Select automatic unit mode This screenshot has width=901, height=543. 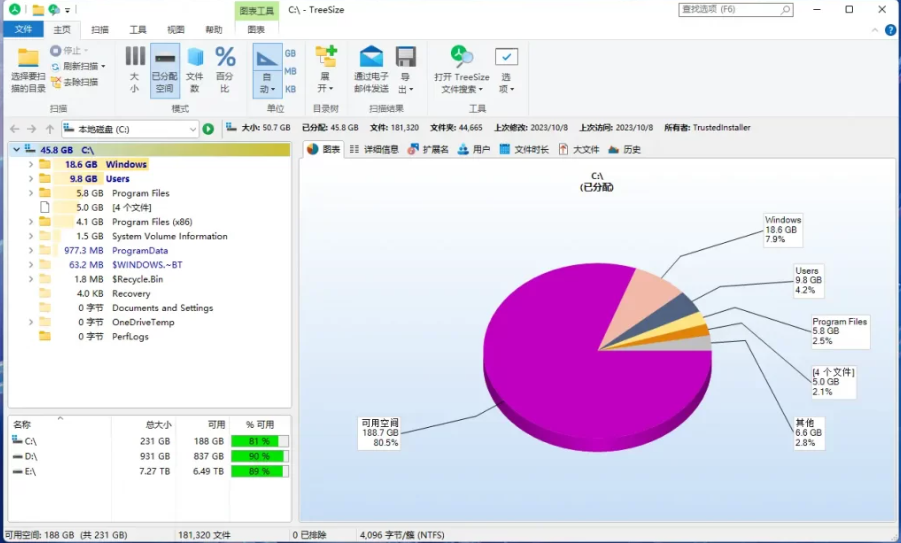click(267, 70)
